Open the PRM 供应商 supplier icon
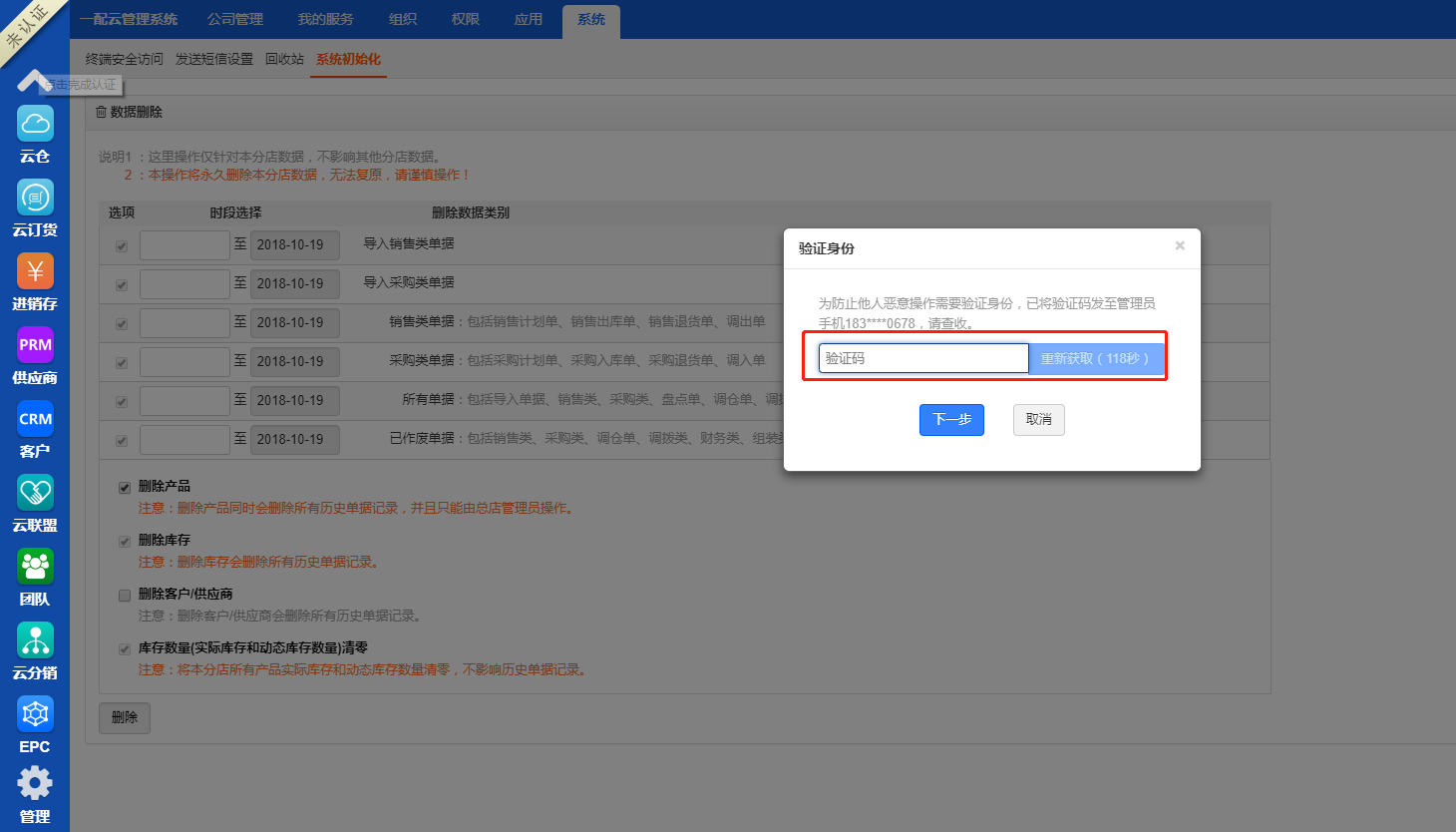Image resolution: width=1456 pixels, height=832 pixels. point(35,345)
